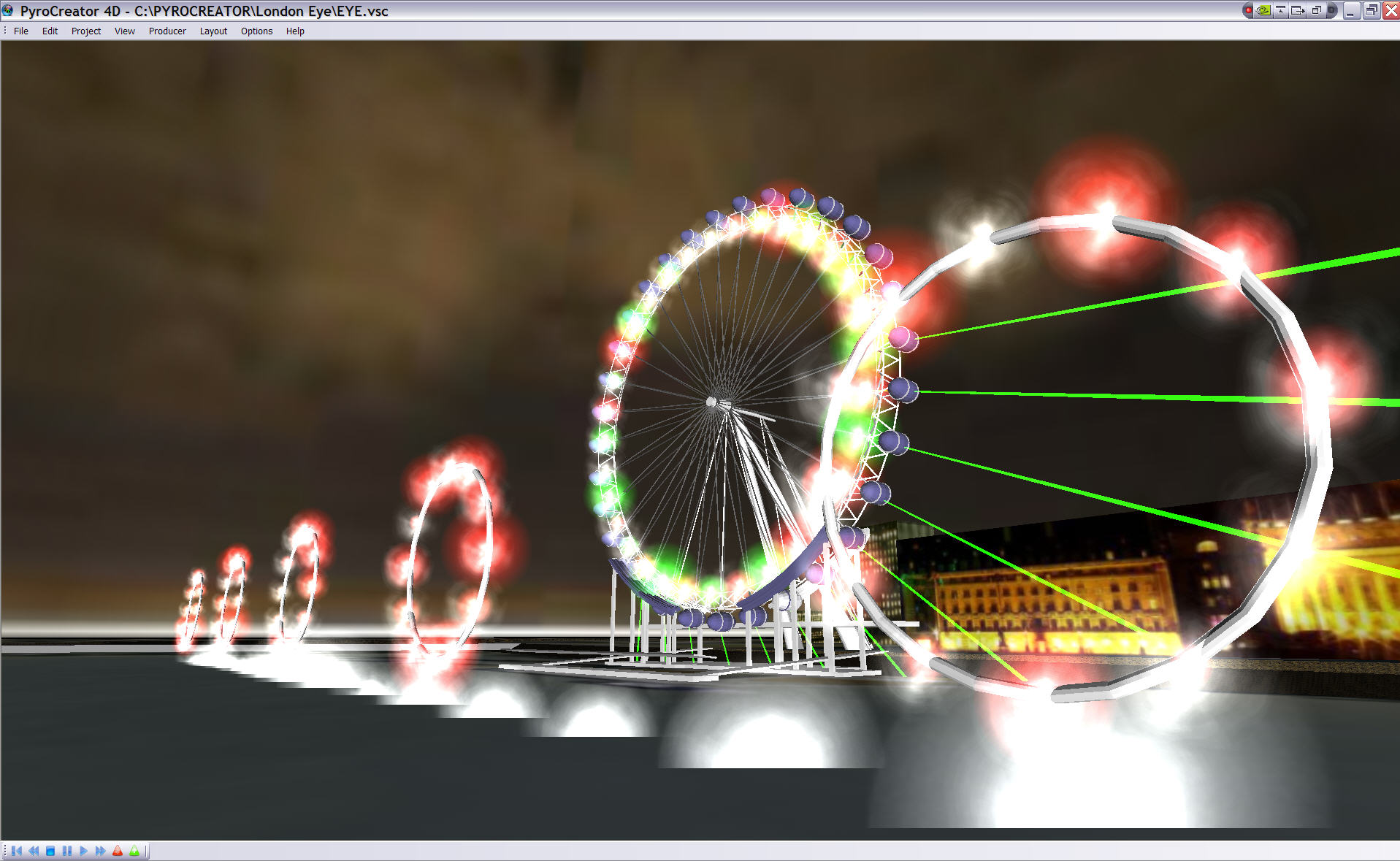Open the Project menu
The image size is (1400, 861).
tap(86, 31)
